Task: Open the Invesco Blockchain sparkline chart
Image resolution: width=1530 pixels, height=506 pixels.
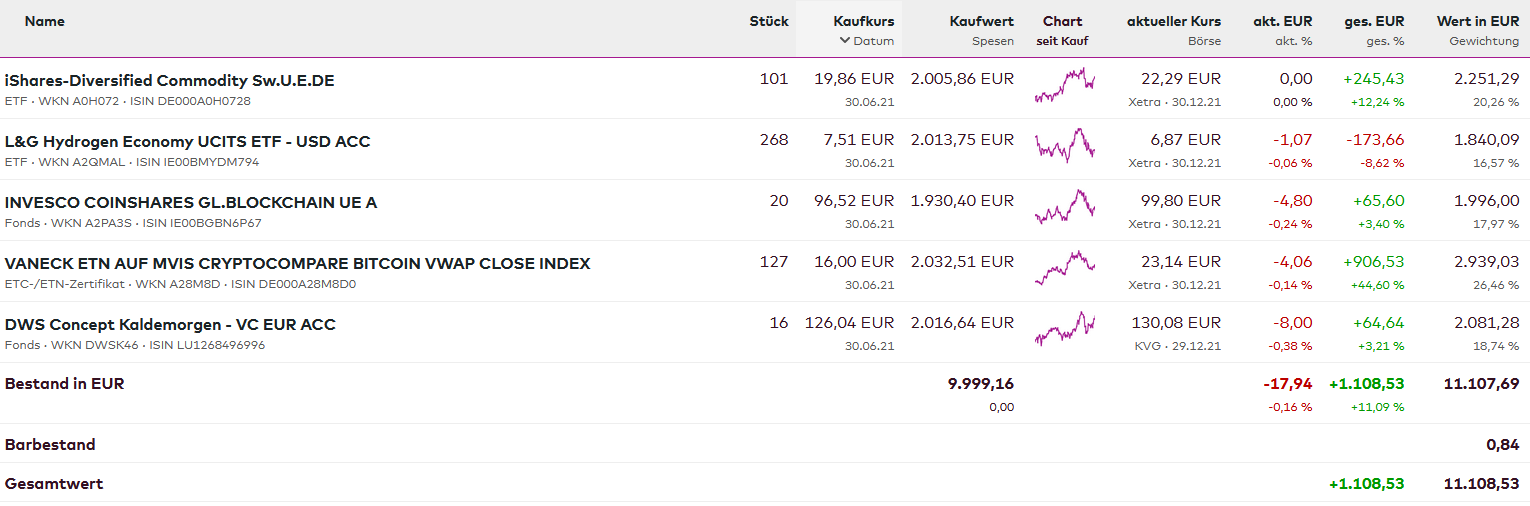Action: point(1064,208)
